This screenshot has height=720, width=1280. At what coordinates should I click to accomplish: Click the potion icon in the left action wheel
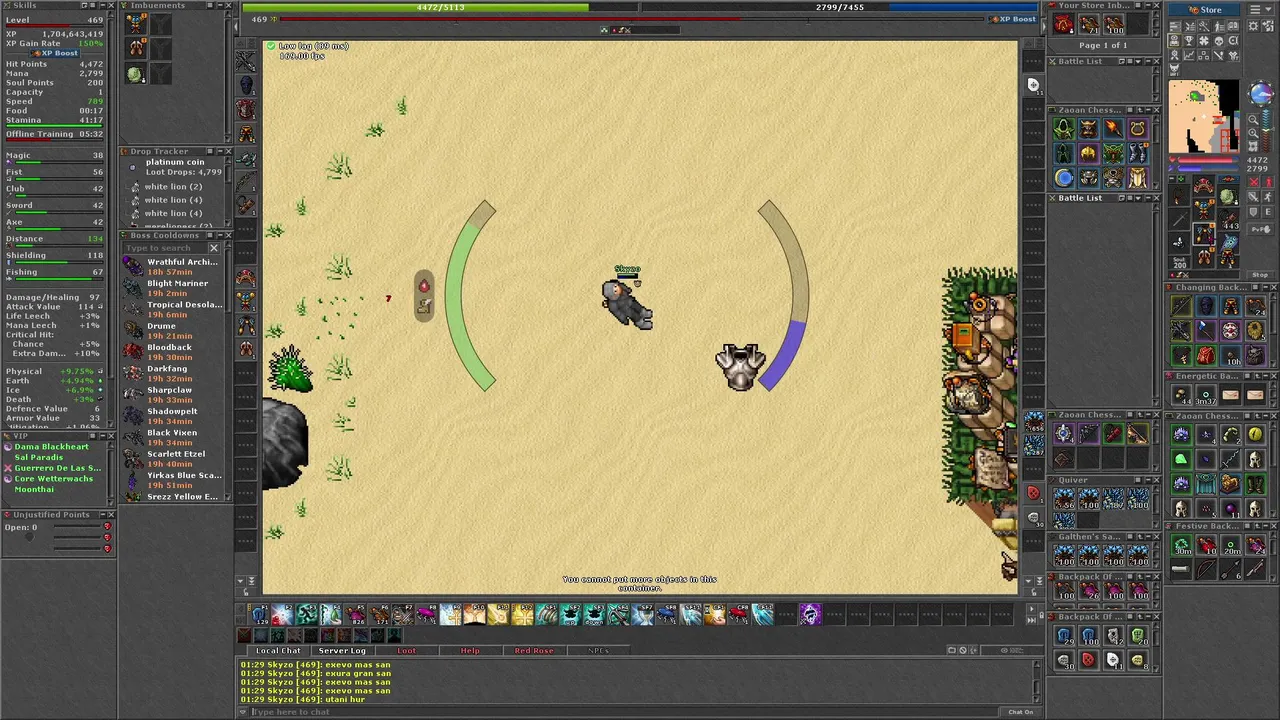coord(424,287)
